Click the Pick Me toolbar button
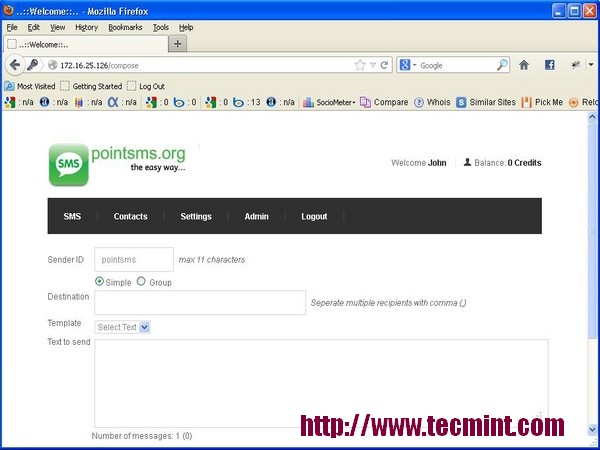Viewport: 600px width, 450px height. (542, 103)
